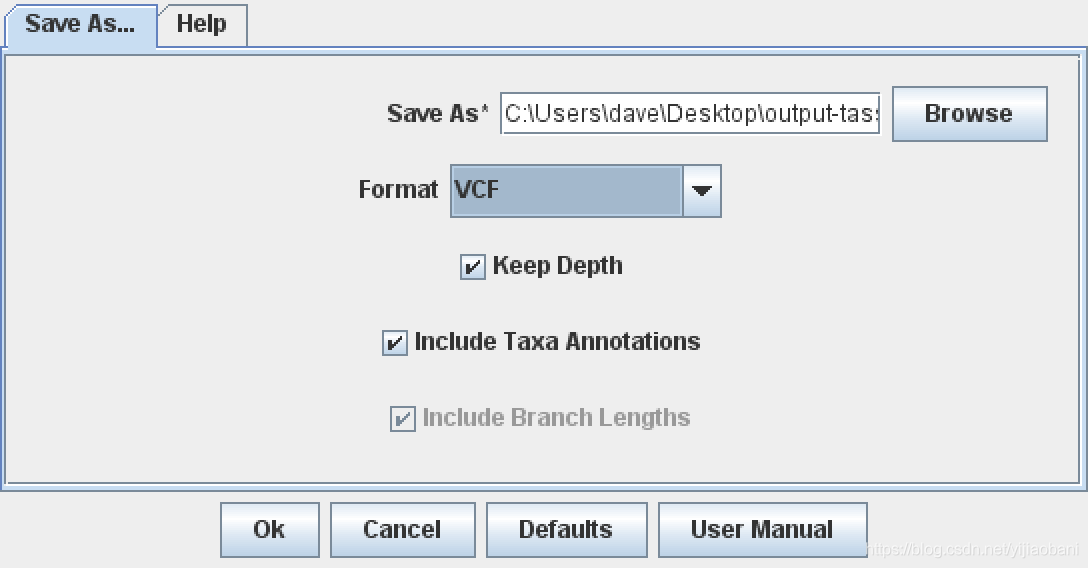Viewport: 1088px width, 568px height.
Task: Reset options with the Defaults button
Action: [566, 529]
